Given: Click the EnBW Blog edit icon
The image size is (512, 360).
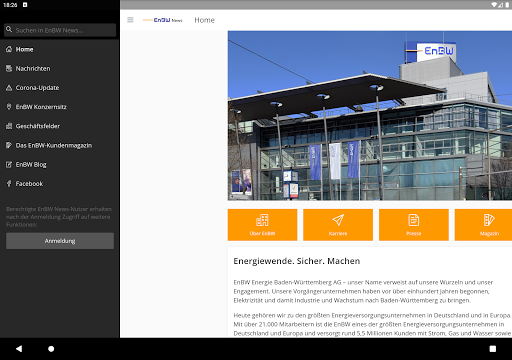Looking at the screenshot, I should [x=9, y=165].
